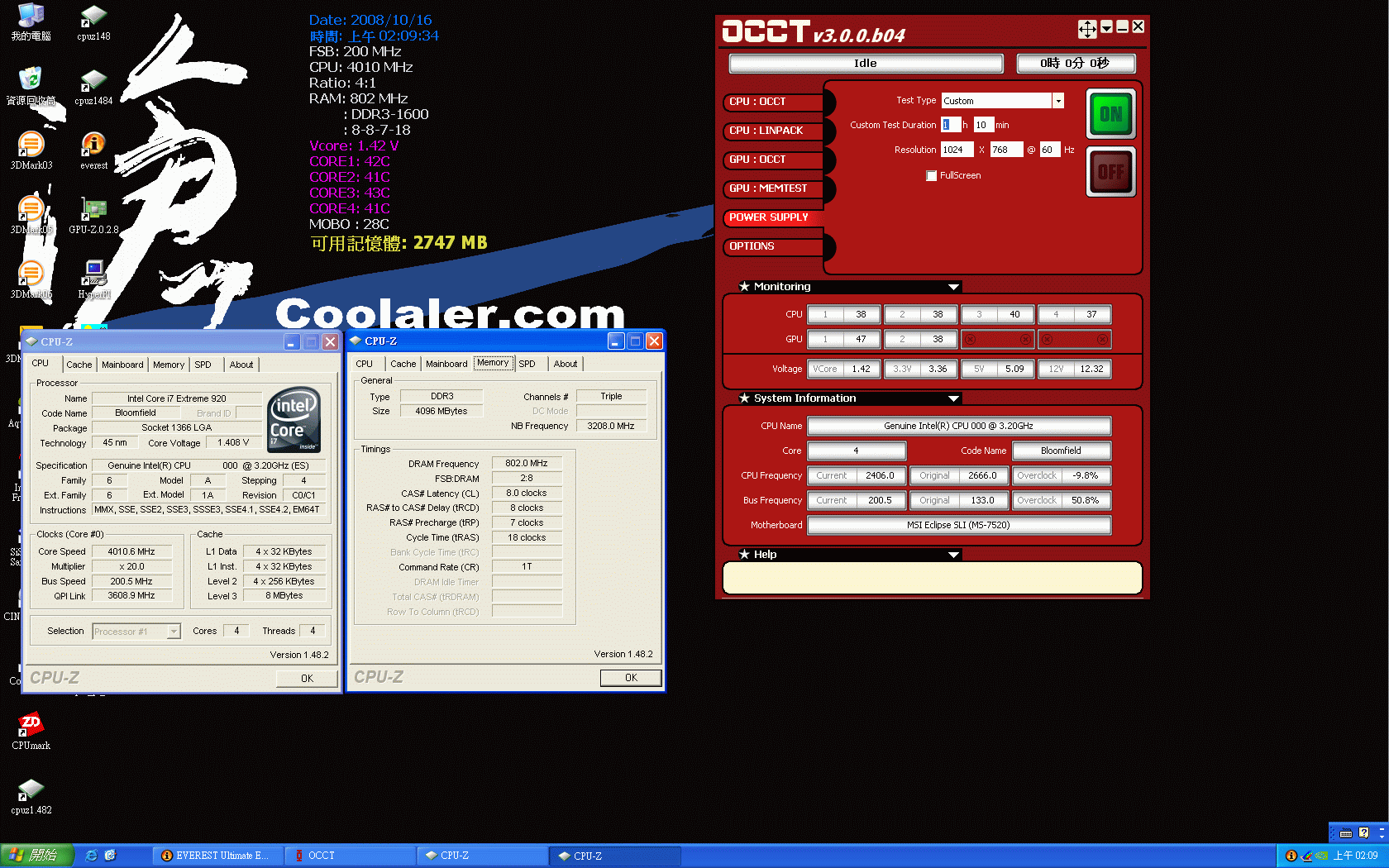This screenshot has width=1389, height=868.
Task: Open the GPU-Z.0.2.8 desktop icon
Action: click(x=93, y=216)
